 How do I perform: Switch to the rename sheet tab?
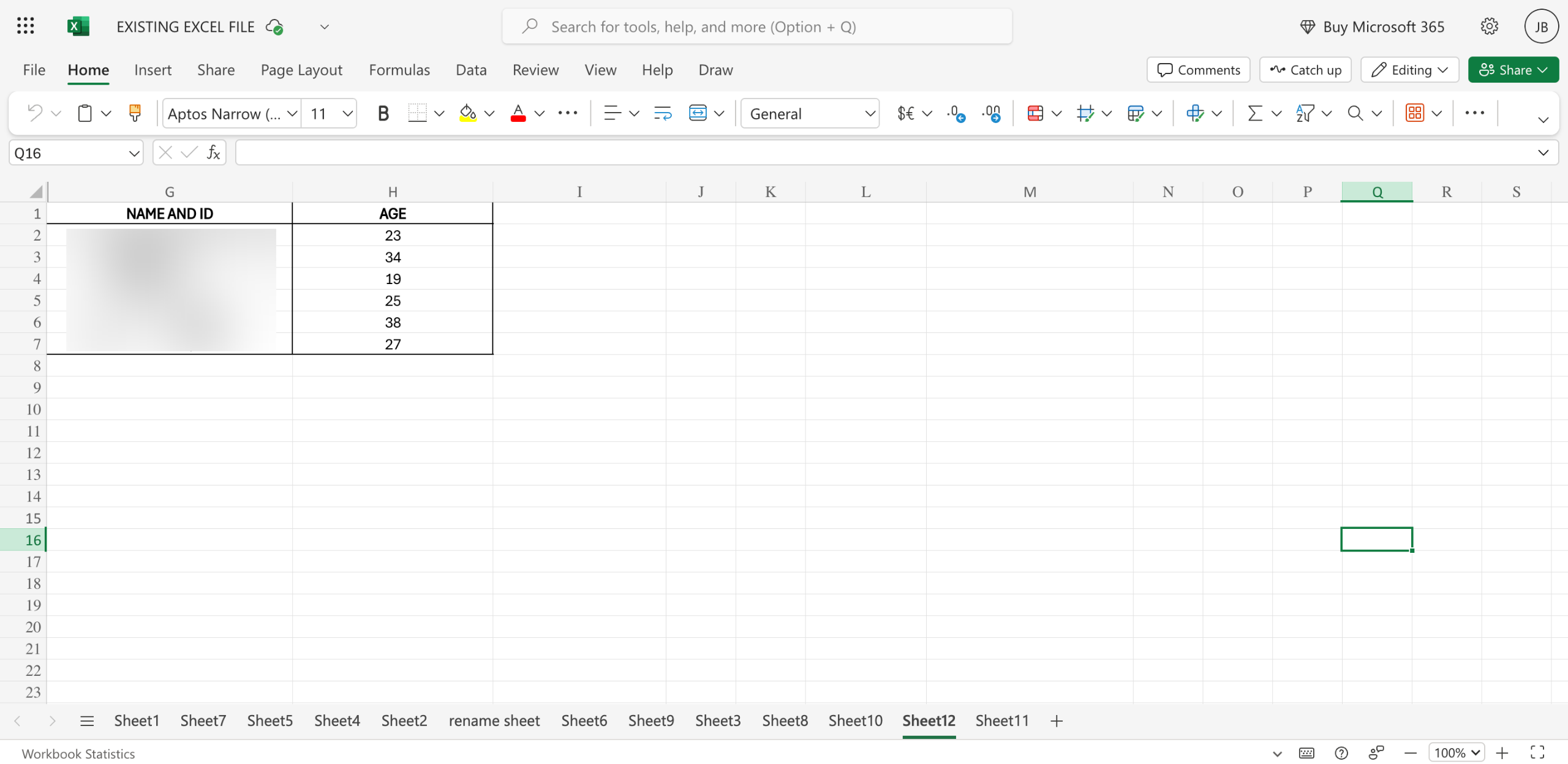(494, 721)
